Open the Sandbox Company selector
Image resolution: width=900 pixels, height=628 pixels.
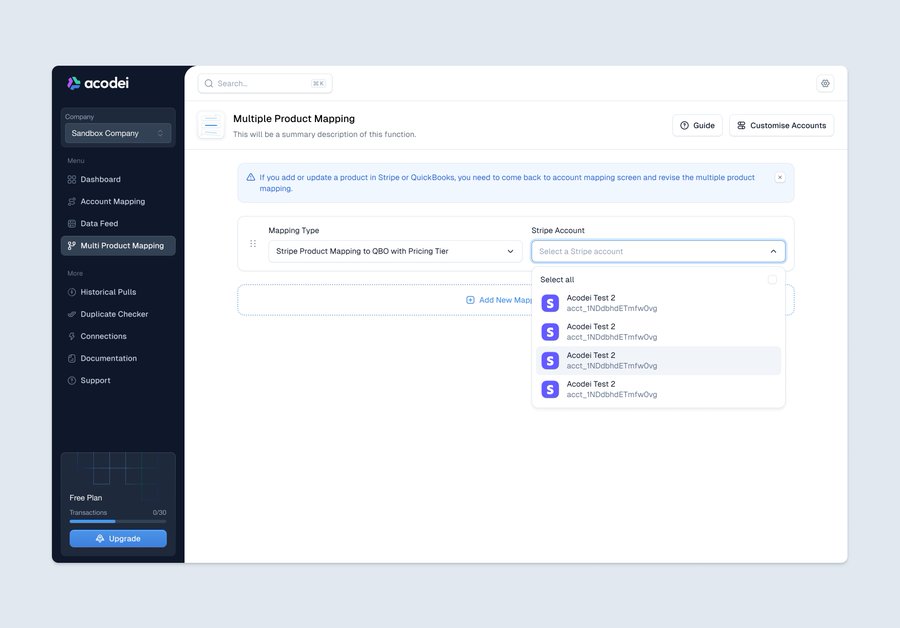coord(118,133)
